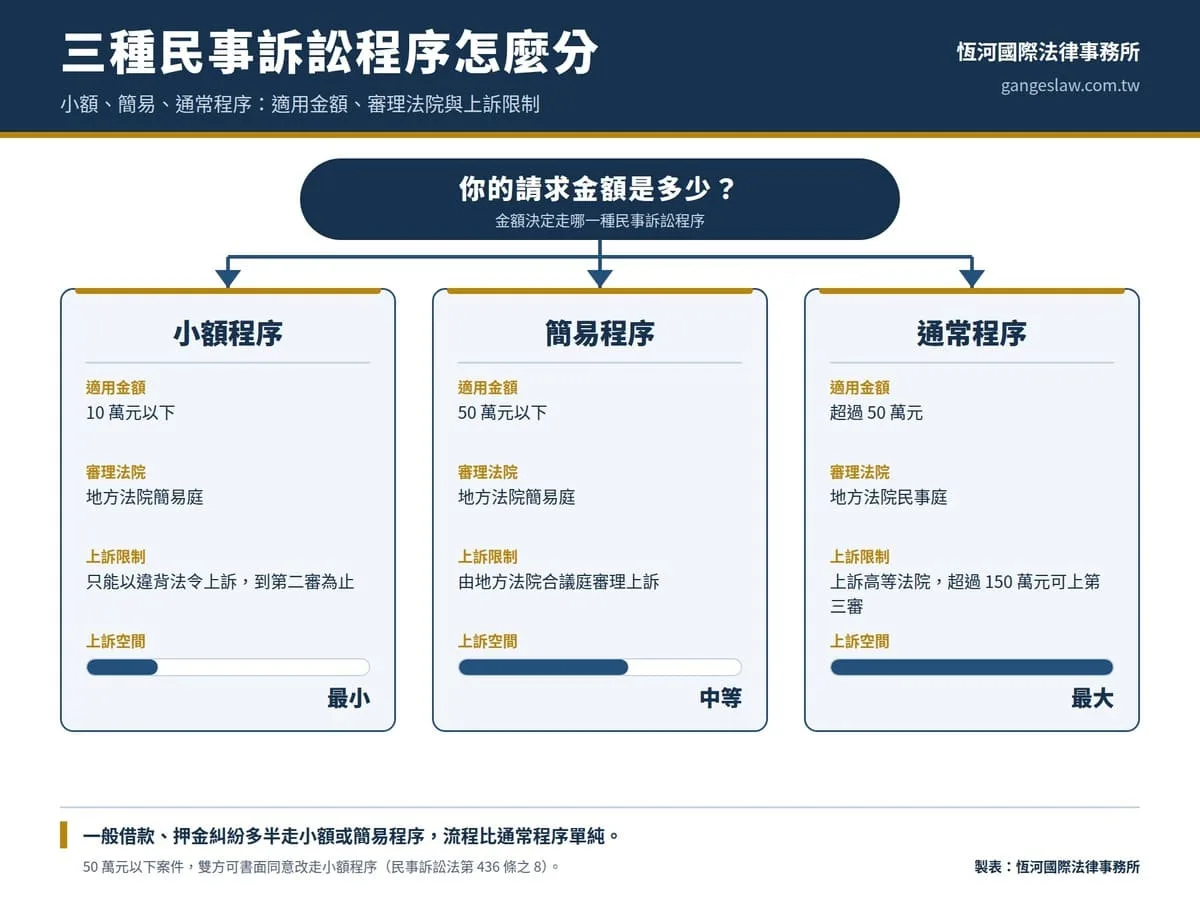Click 地方法院簡易庭 in the 小額程序 card
The width and height of the screenshot is (1200, 900).
click(x=145, y=497)
